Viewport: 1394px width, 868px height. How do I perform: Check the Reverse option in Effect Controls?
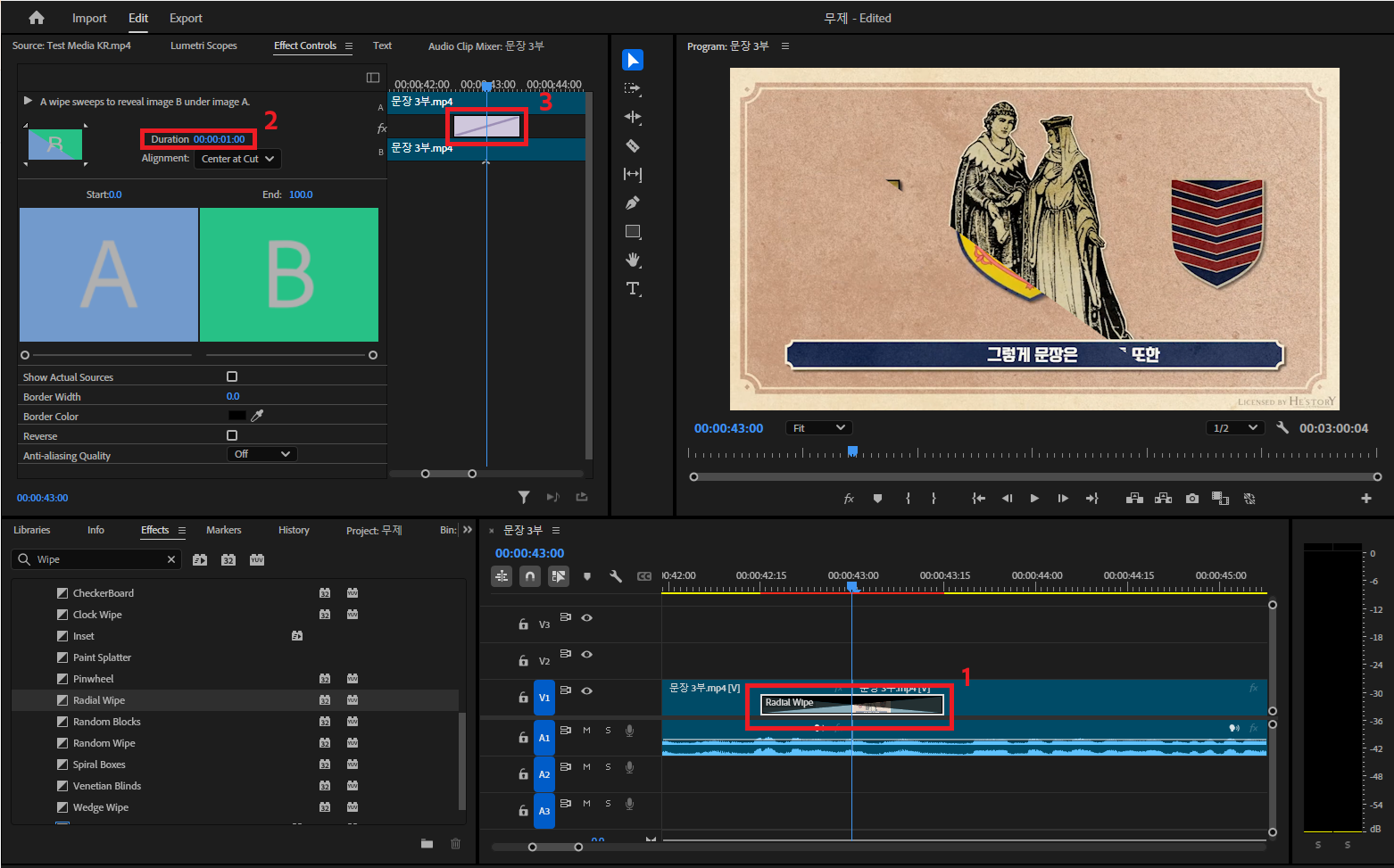pos(232,435)
